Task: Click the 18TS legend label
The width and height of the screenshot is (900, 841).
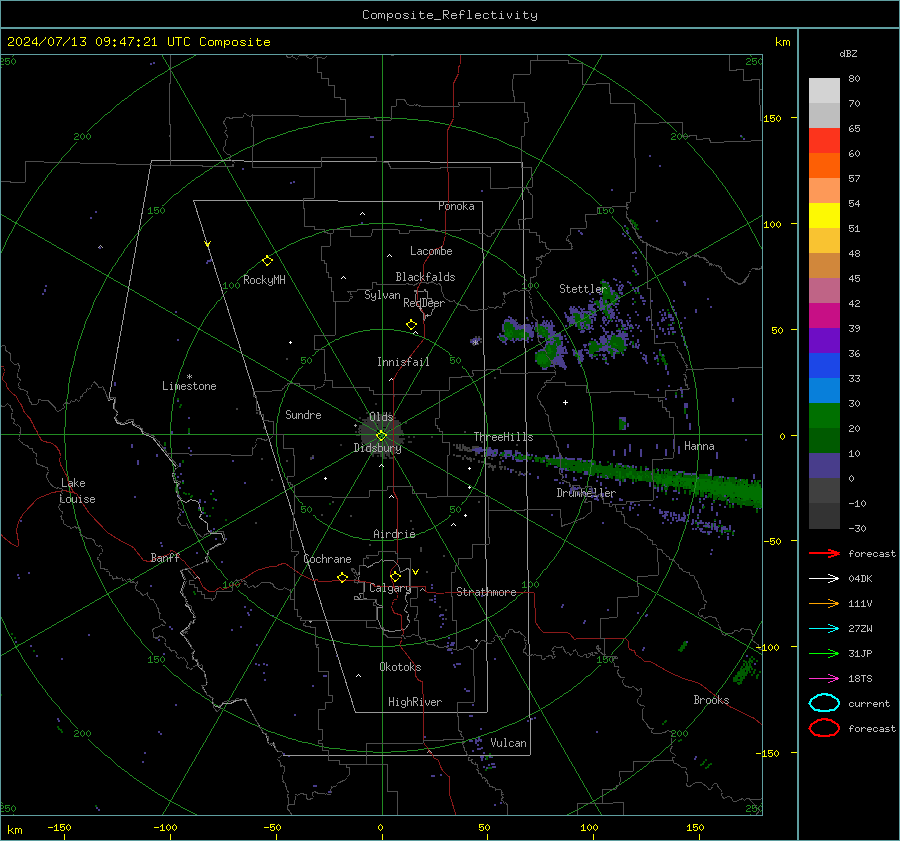Action: 860,679
